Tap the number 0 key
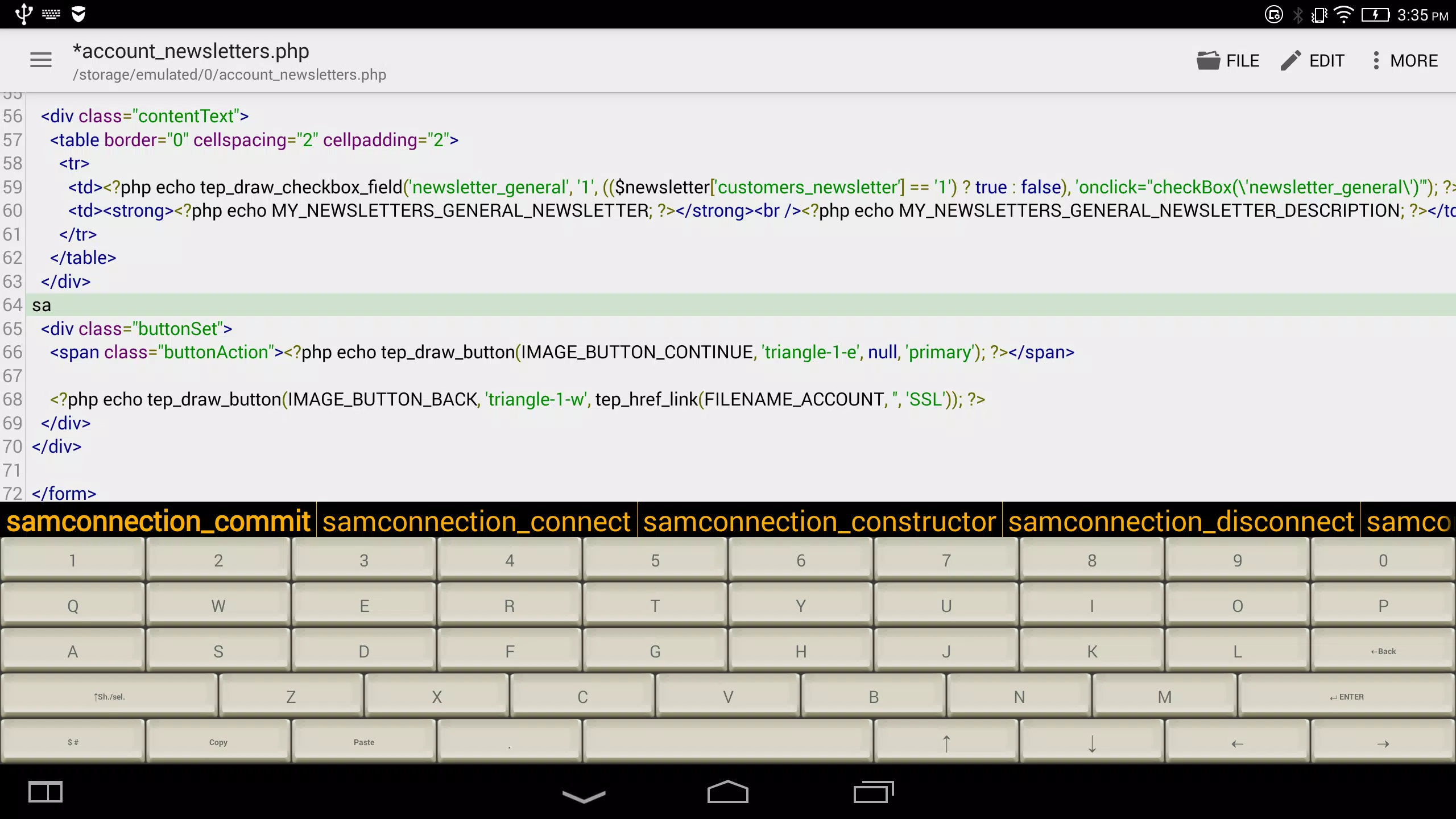Screen dimensions: 1456x819 [1383, 560]
